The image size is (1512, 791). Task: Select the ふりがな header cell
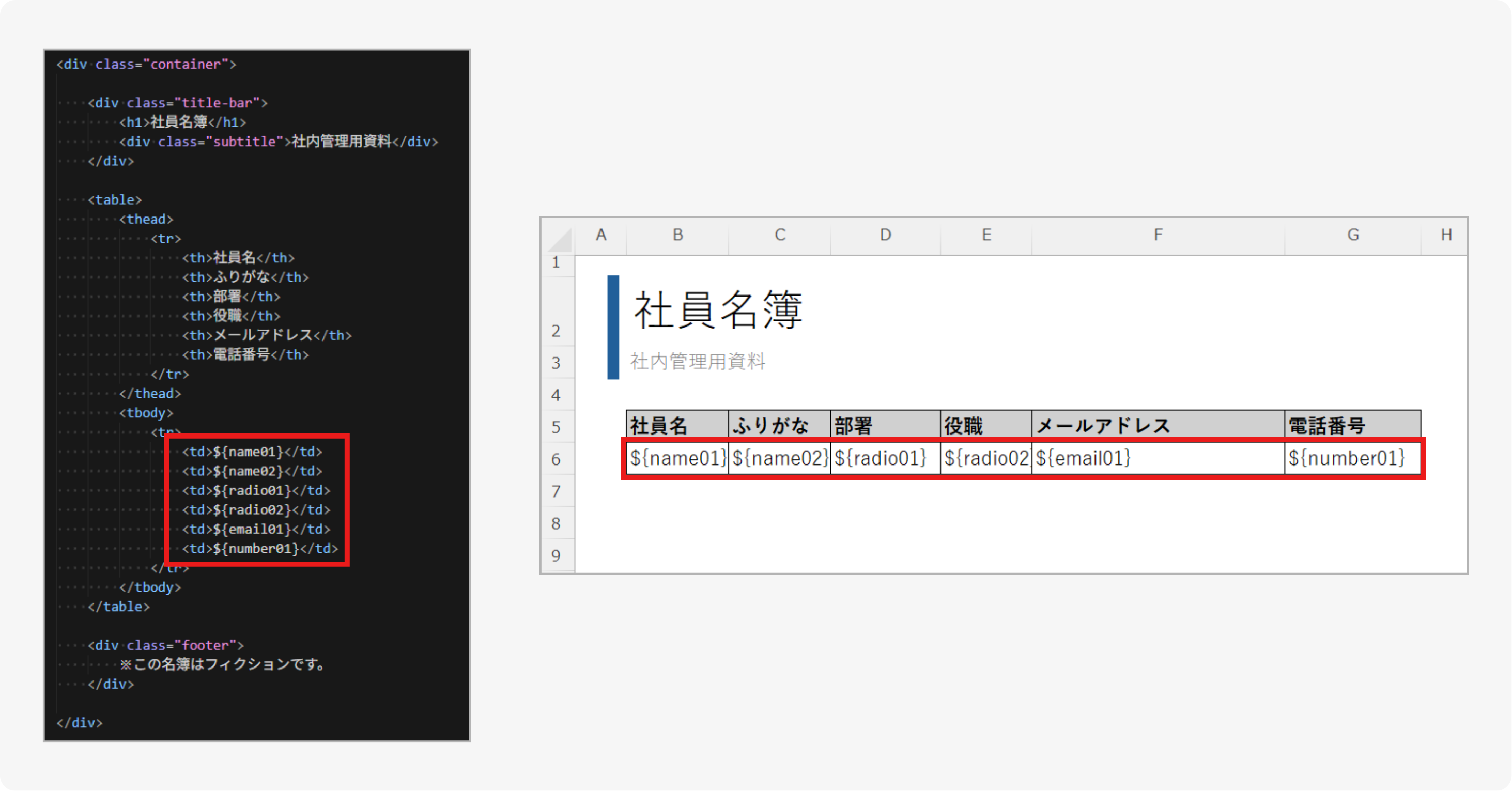[x=773, y=425]
